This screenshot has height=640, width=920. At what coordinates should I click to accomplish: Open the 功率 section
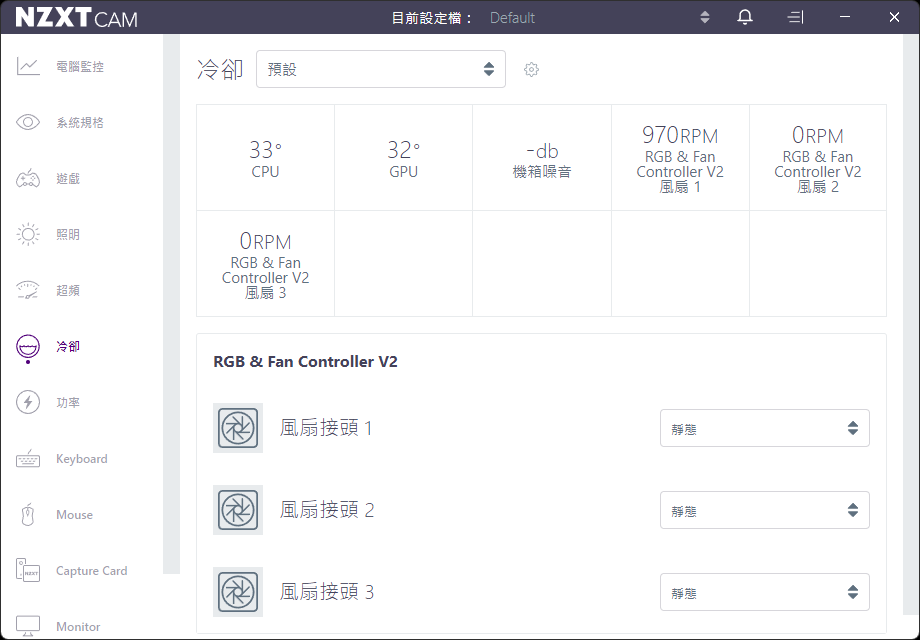click(68, 402)
